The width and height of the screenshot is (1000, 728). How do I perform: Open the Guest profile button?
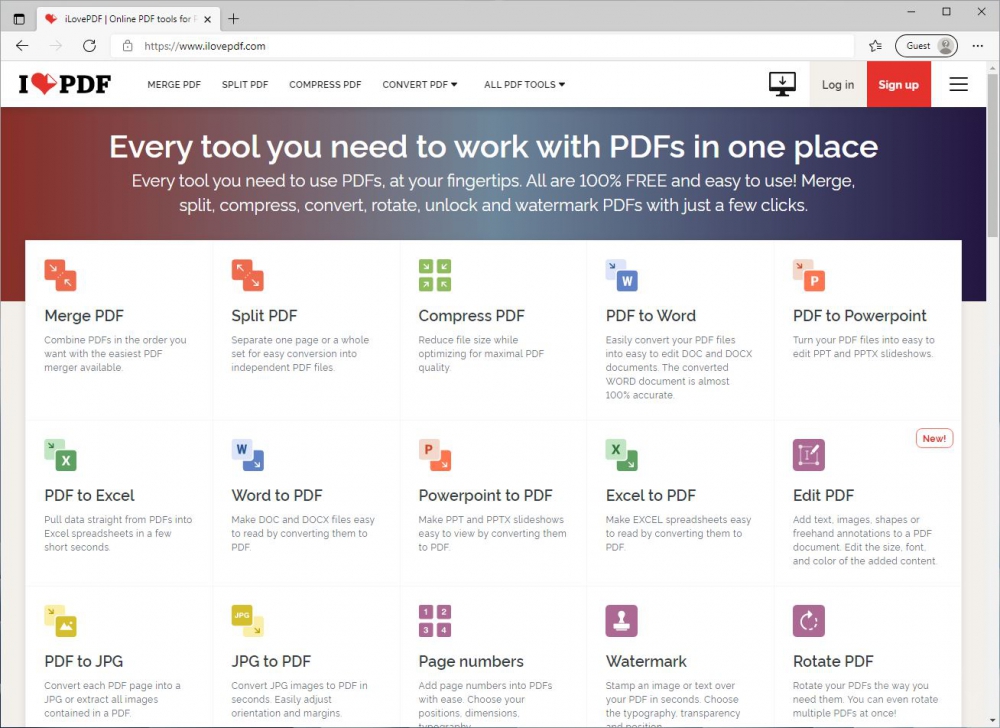point(927,46)
